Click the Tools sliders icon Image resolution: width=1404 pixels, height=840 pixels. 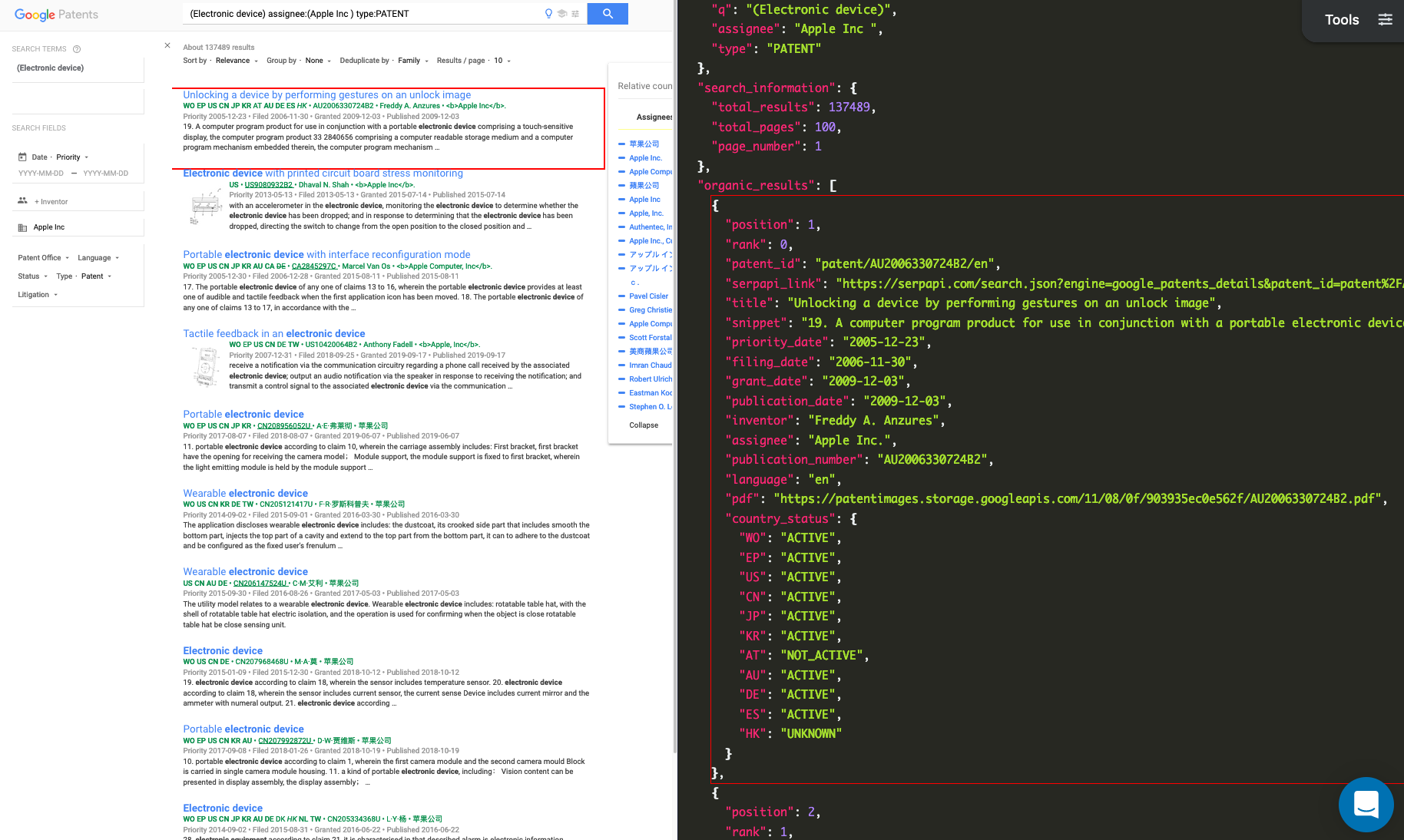tap(1385, 20)
